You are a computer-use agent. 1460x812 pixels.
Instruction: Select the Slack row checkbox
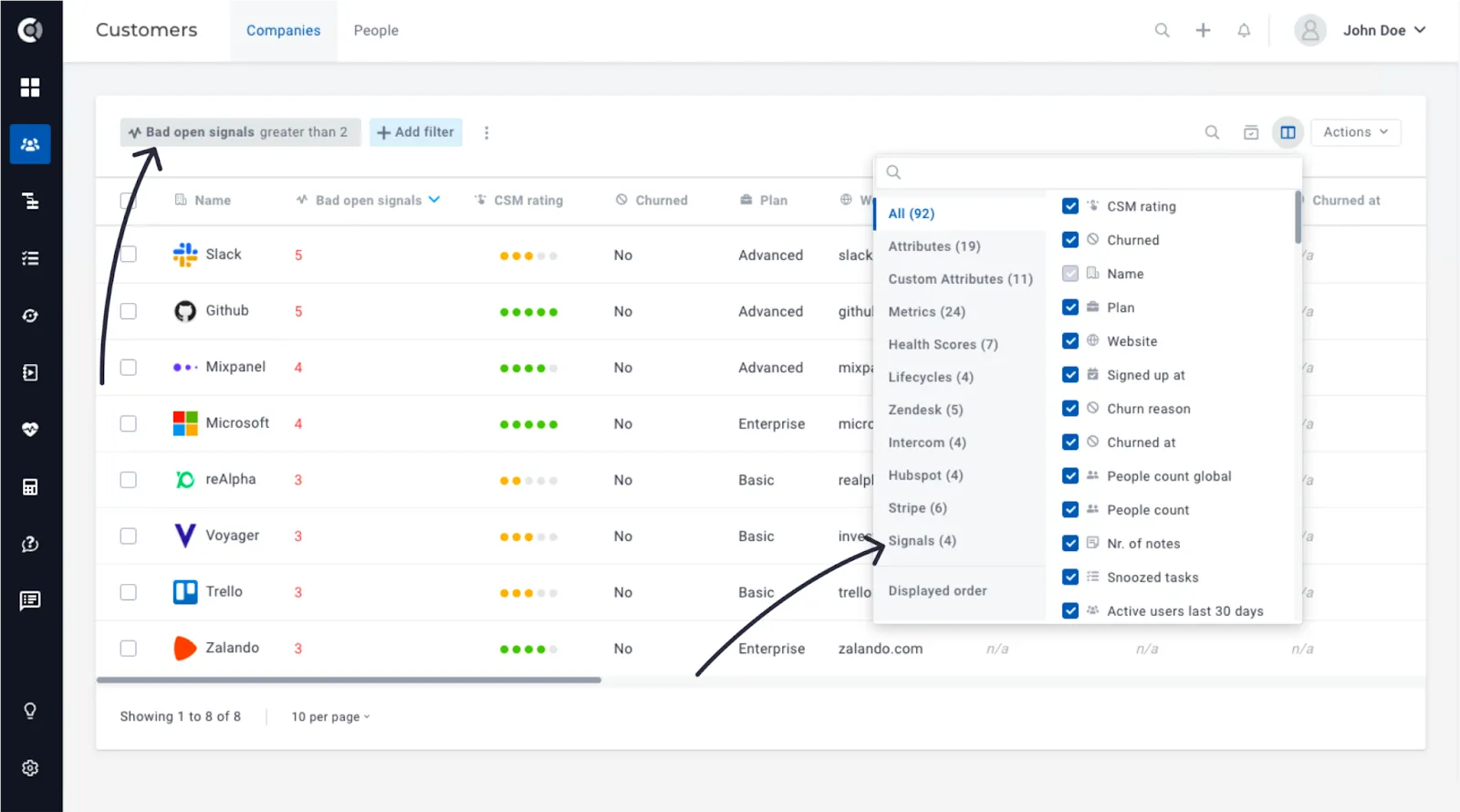coord(129,255)
